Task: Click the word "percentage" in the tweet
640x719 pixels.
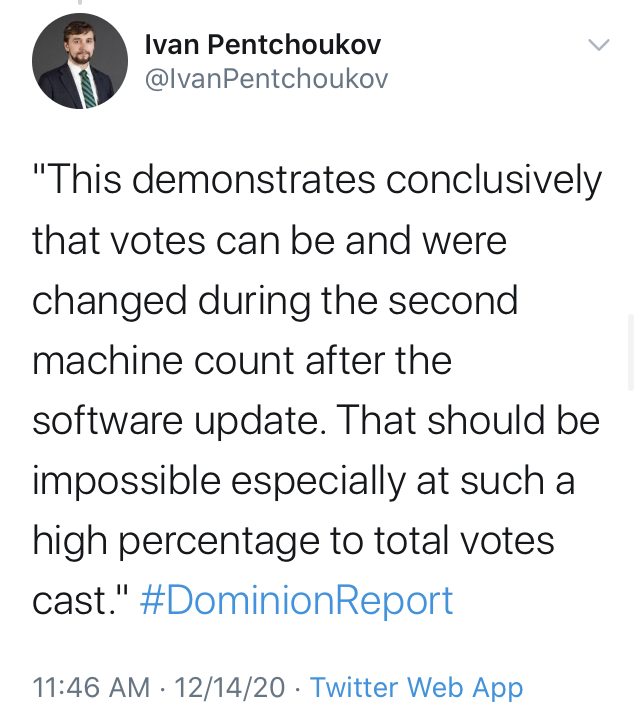Action: tap(220, 542)
